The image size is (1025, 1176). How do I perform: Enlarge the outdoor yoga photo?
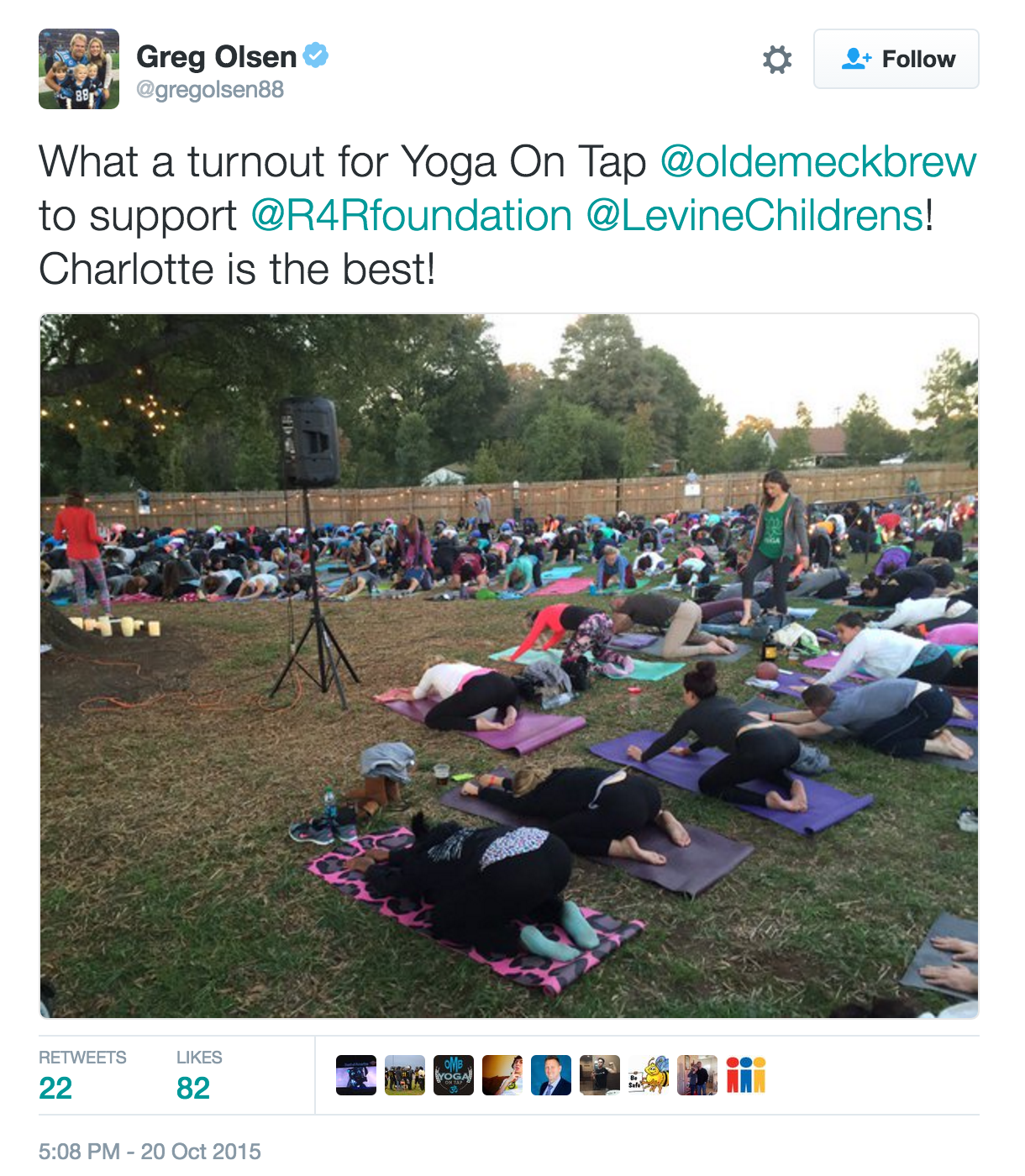click(509, 666)
